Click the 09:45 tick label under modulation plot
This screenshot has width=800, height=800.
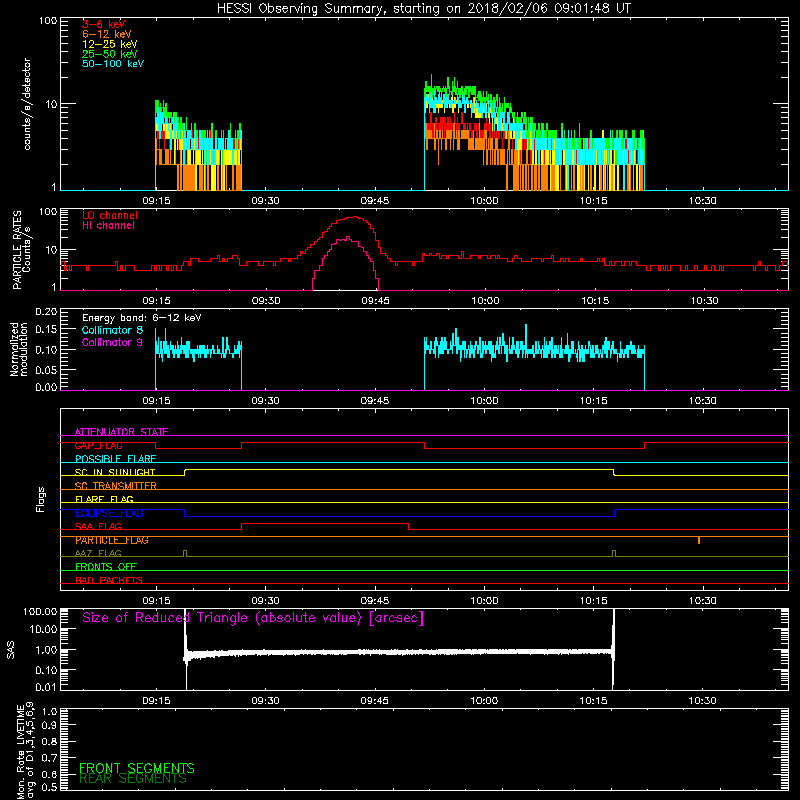point(375,401)
